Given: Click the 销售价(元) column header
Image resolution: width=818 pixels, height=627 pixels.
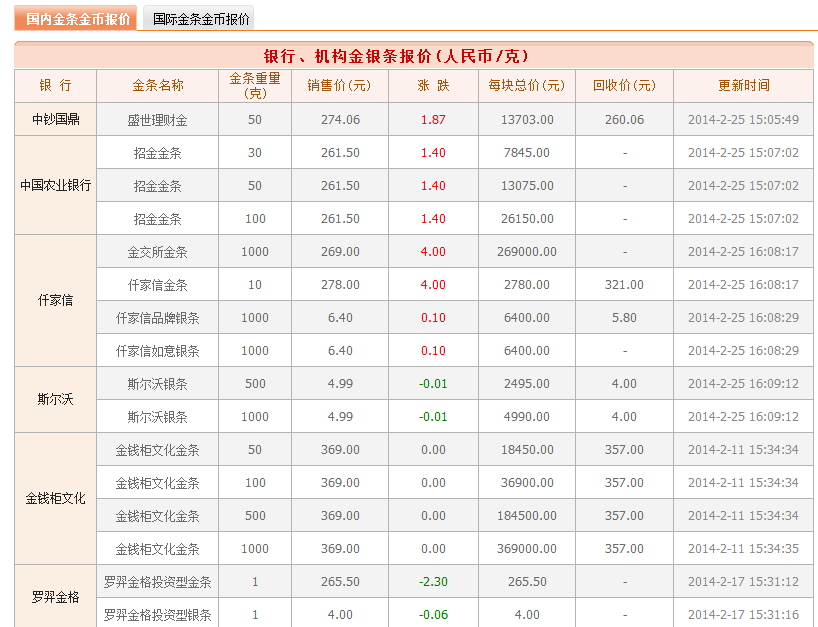Looking at the screenshot, I should coord(340,86).
